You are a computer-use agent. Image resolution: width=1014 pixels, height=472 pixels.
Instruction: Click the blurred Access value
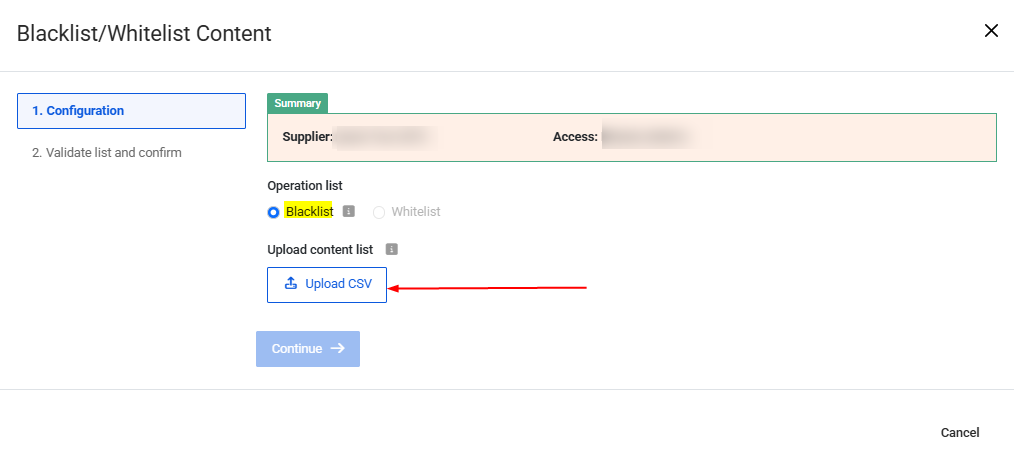(646, 137)
